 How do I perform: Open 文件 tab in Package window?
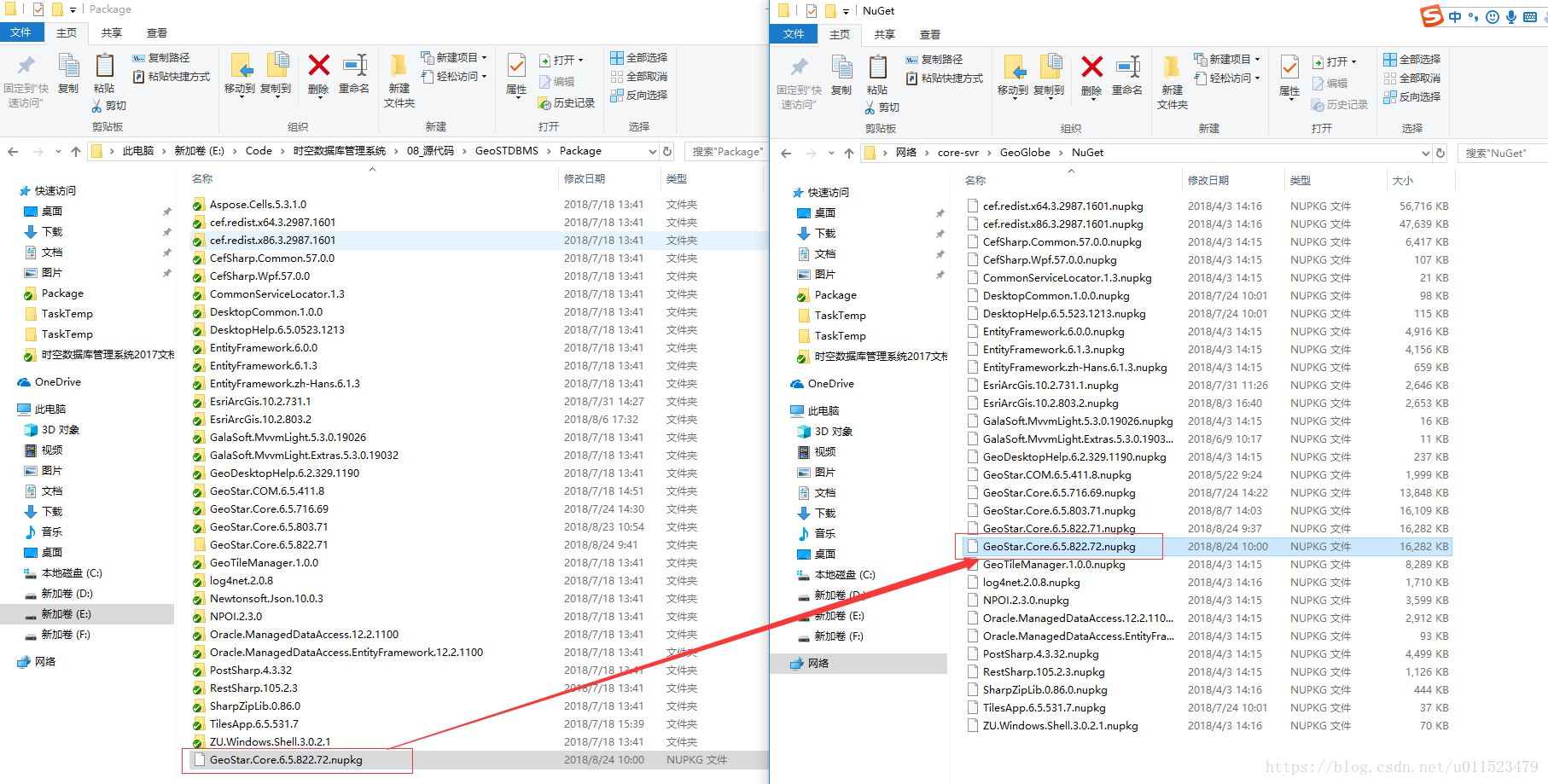pyautogui.click(x=21, y=32)
